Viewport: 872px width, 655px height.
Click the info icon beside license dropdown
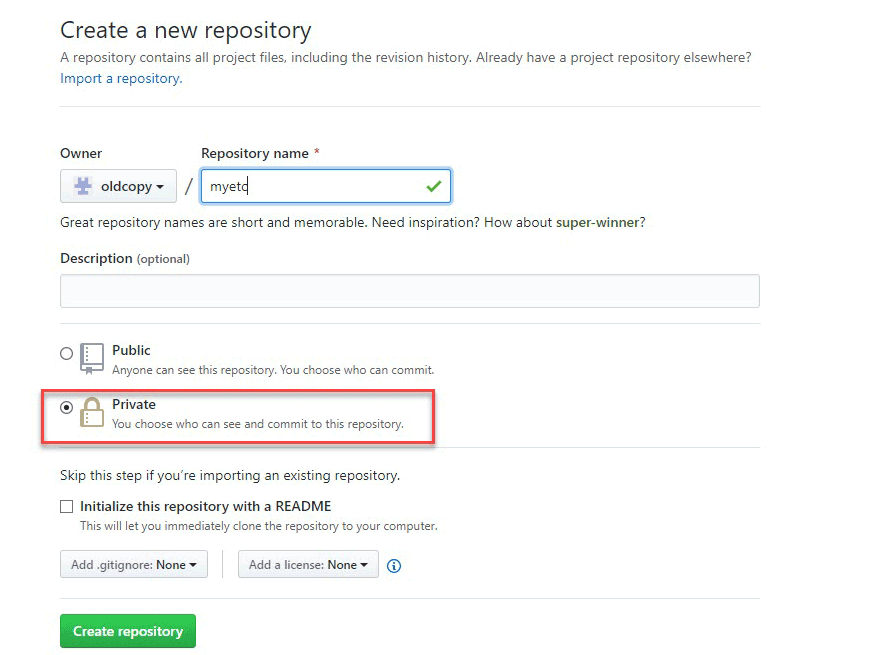tap(394, 566)
